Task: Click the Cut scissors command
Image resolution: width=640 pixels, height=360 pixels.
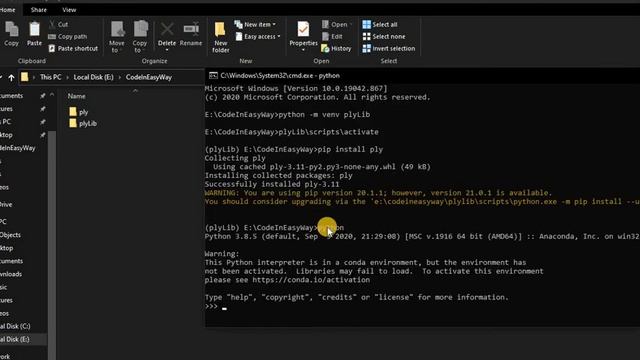Action: [x=58, y=24]
